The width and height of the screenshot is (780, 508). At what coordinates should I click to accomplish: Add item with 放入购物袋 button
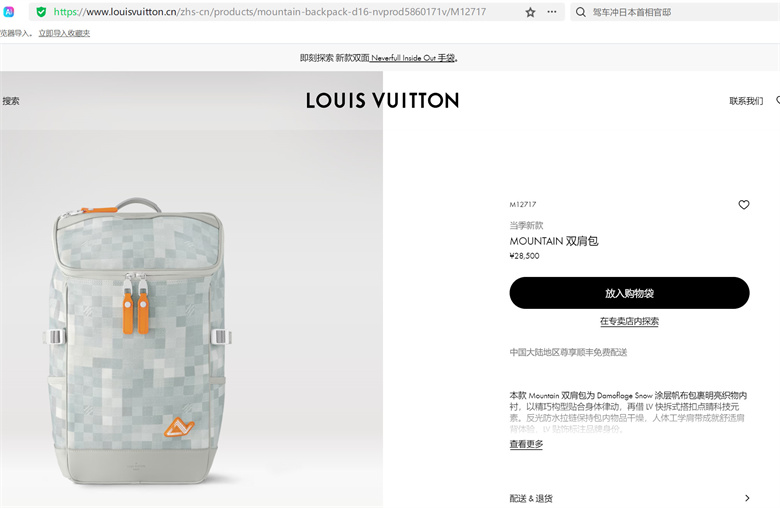(629, 293)
